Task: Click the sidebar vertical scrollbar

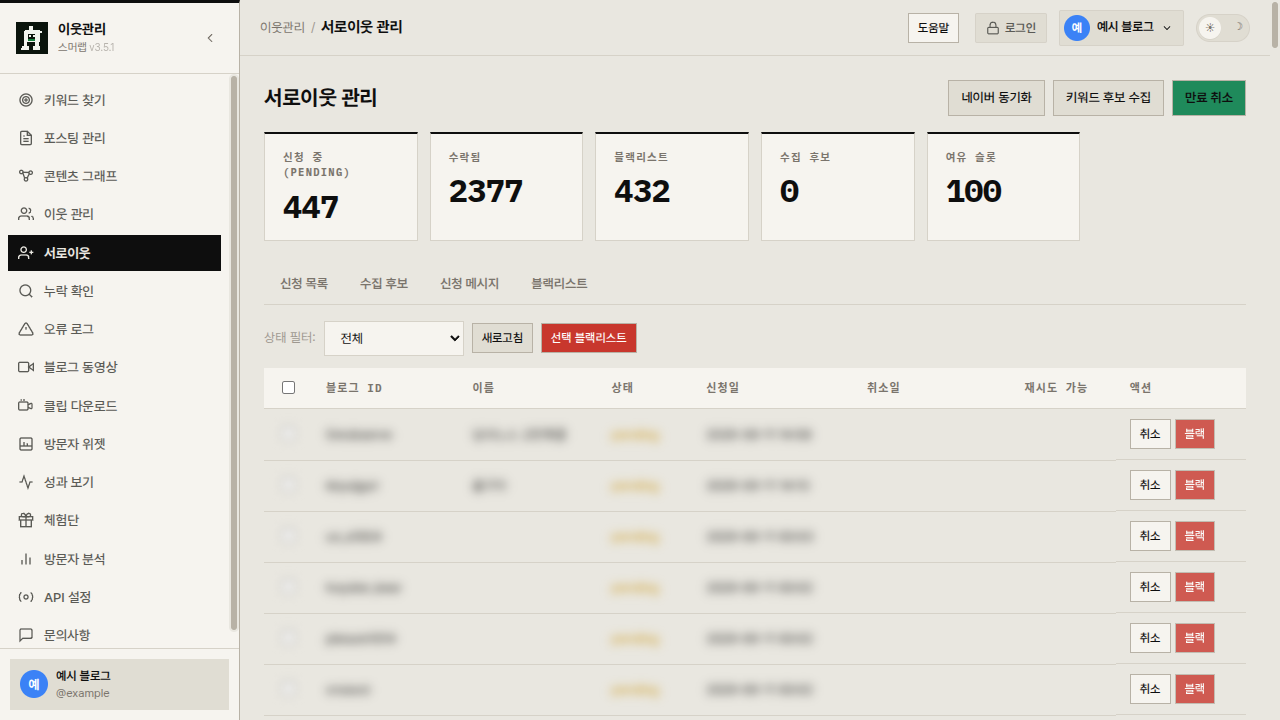Action: coord(234,352)
